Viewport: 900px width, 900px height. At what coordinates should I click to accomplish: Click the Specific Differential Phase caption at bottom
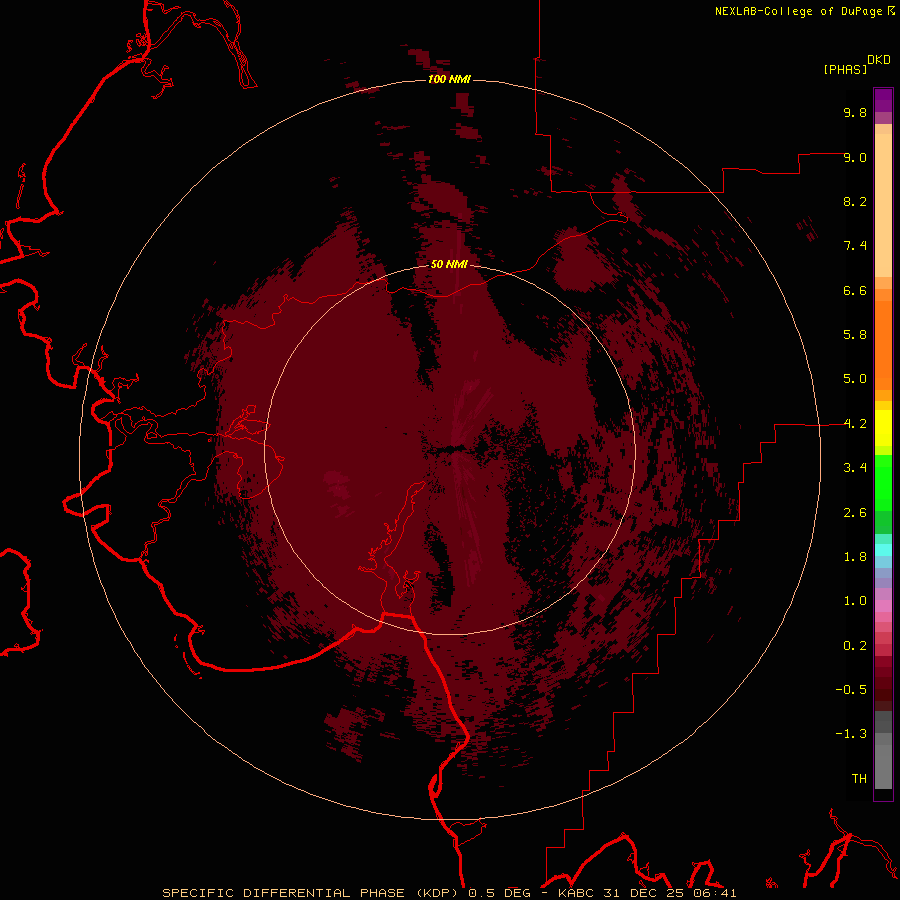[x=449, y=893]
